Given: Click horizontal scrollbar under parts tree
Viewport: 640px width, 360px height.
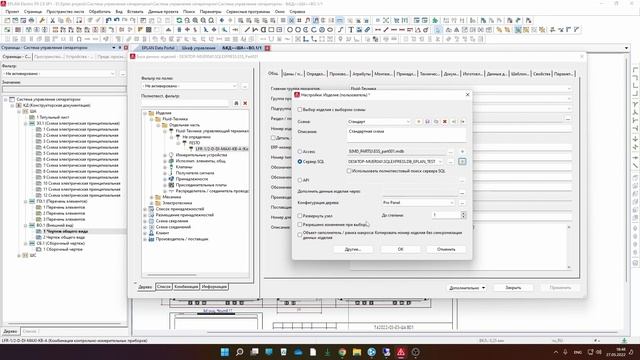Looking at the screenshot, I should 171,275.
